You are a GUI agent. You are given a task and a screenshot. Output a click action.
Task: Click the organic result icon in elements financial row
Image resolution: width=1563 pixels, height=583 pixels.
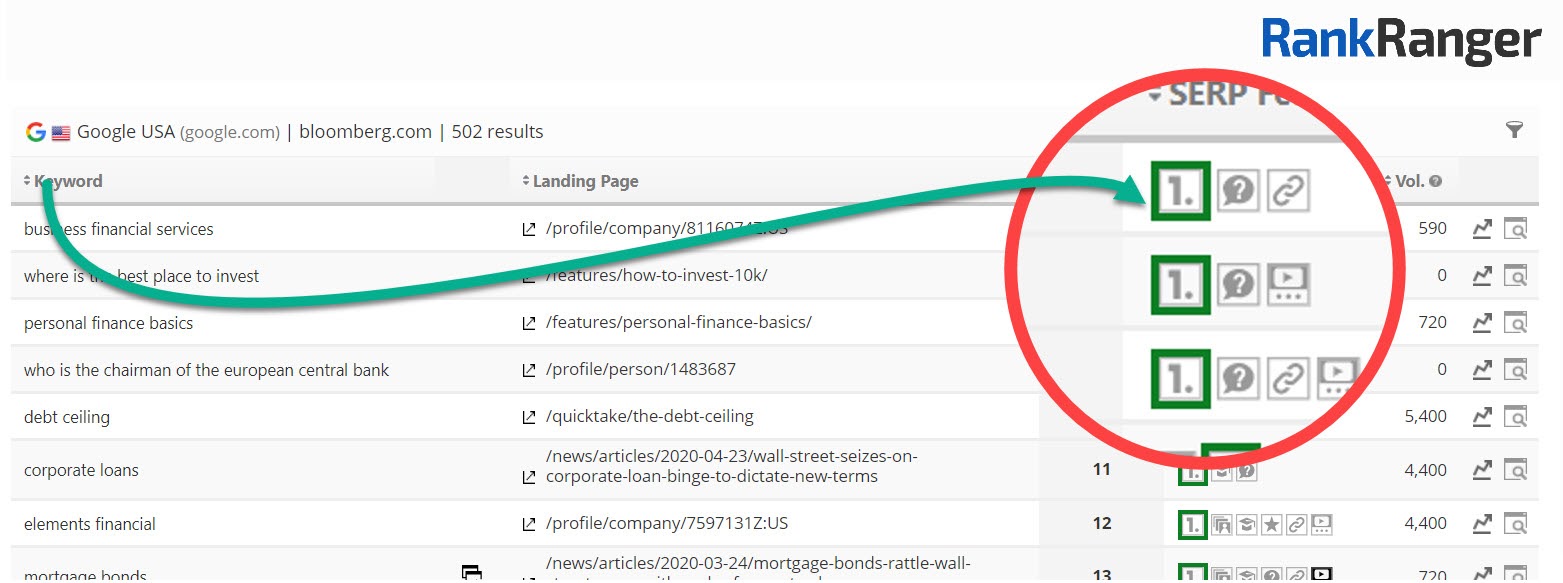point(1192,523)
